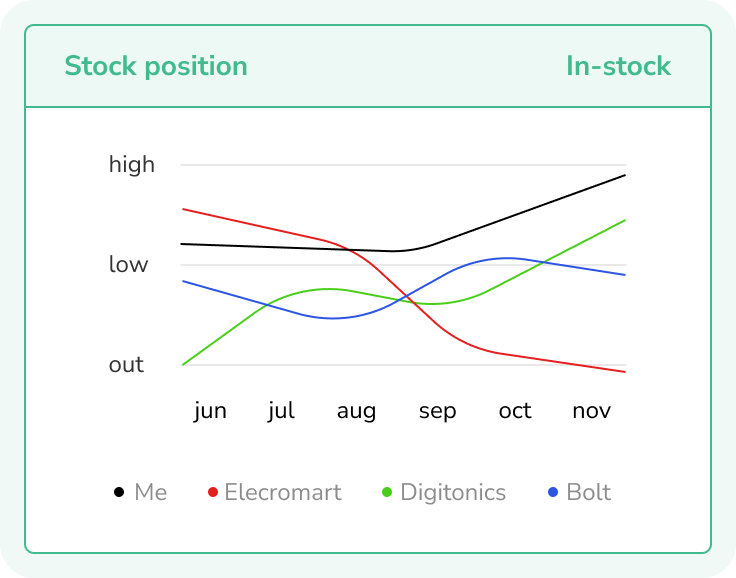This screenshot has width=736, height=578.
Task: Click the low level axis label
Action: 128,265
